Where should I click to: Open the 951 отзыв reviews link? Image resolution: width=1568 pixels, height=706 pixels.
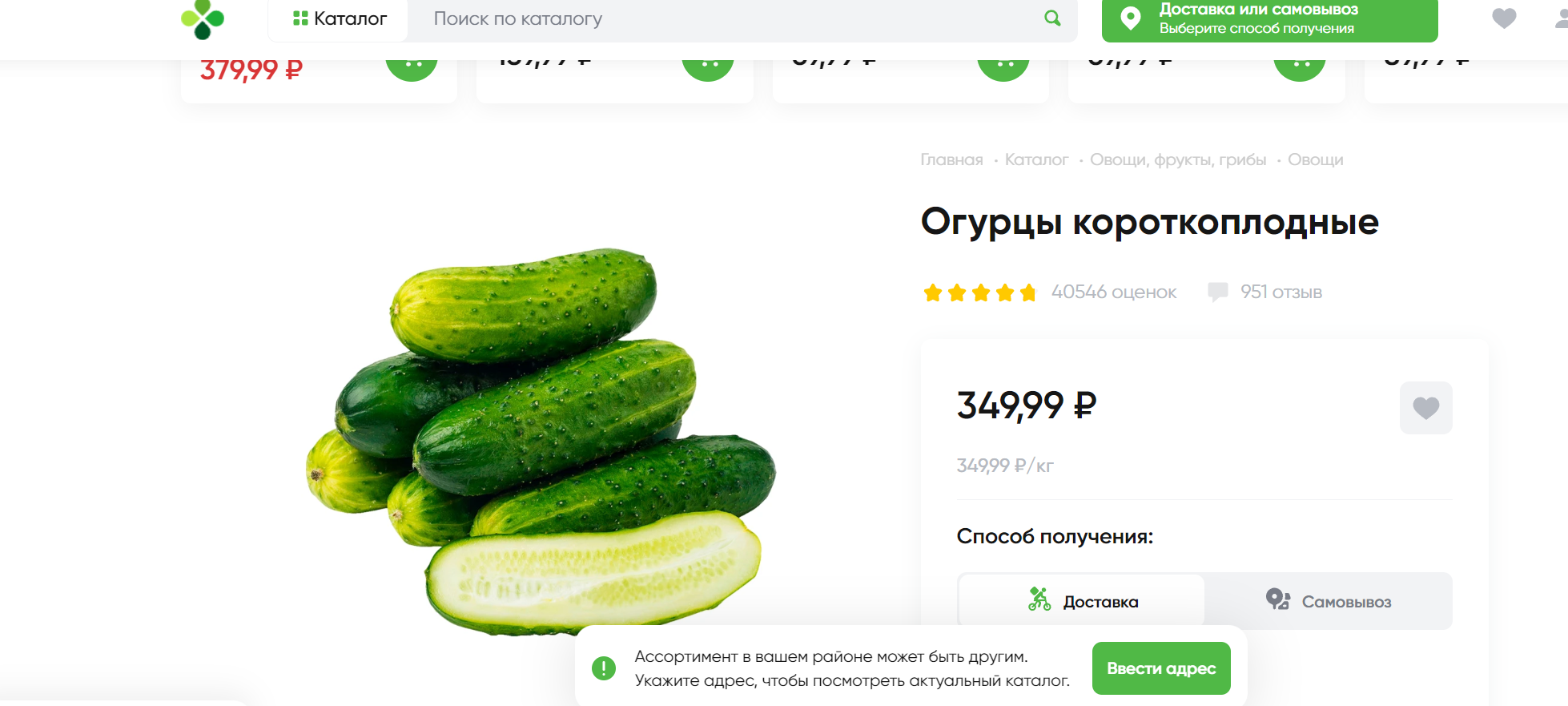coord(1281,292)
